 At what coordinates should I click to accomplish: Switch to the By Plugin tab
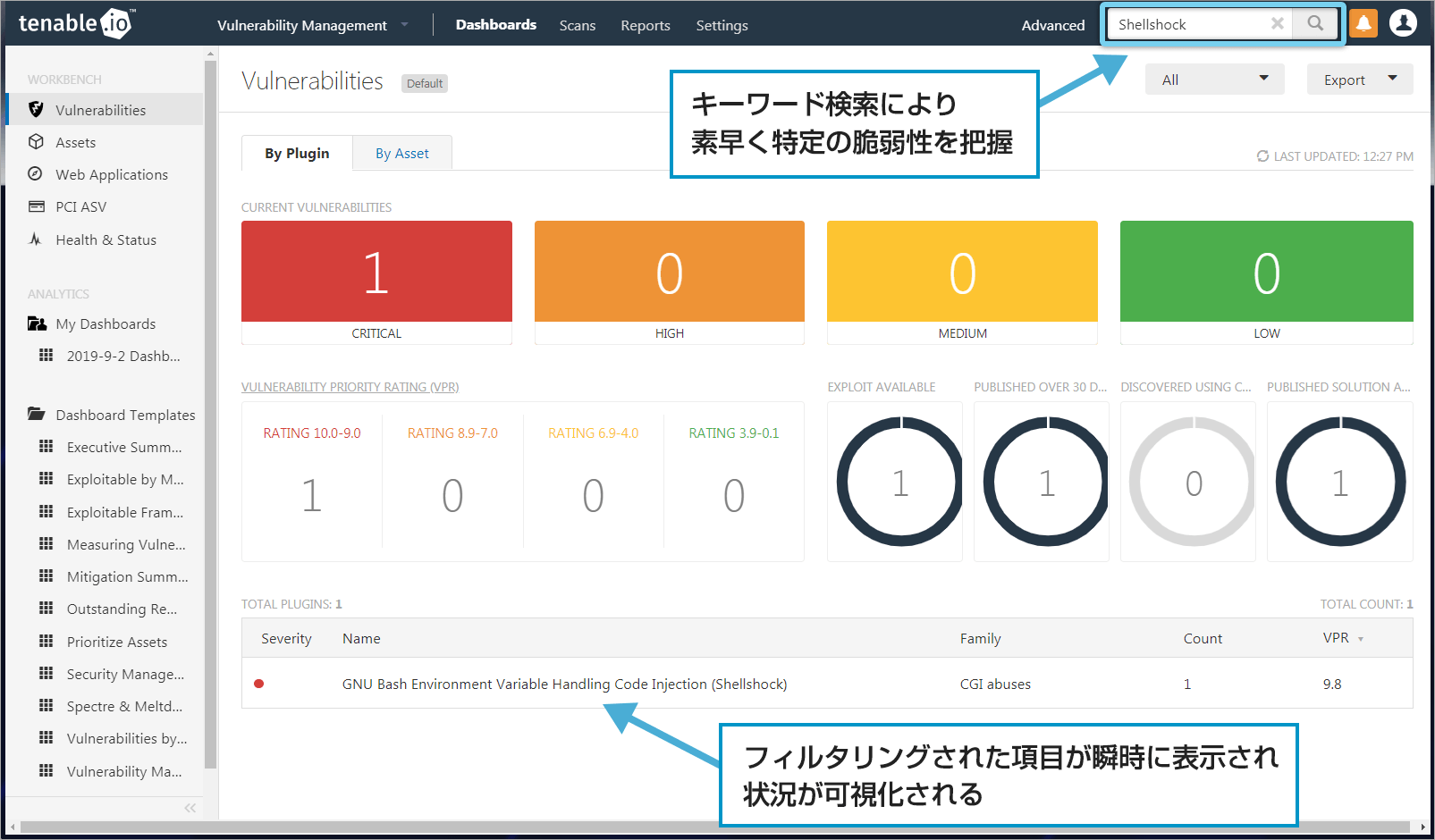[297, 153]
